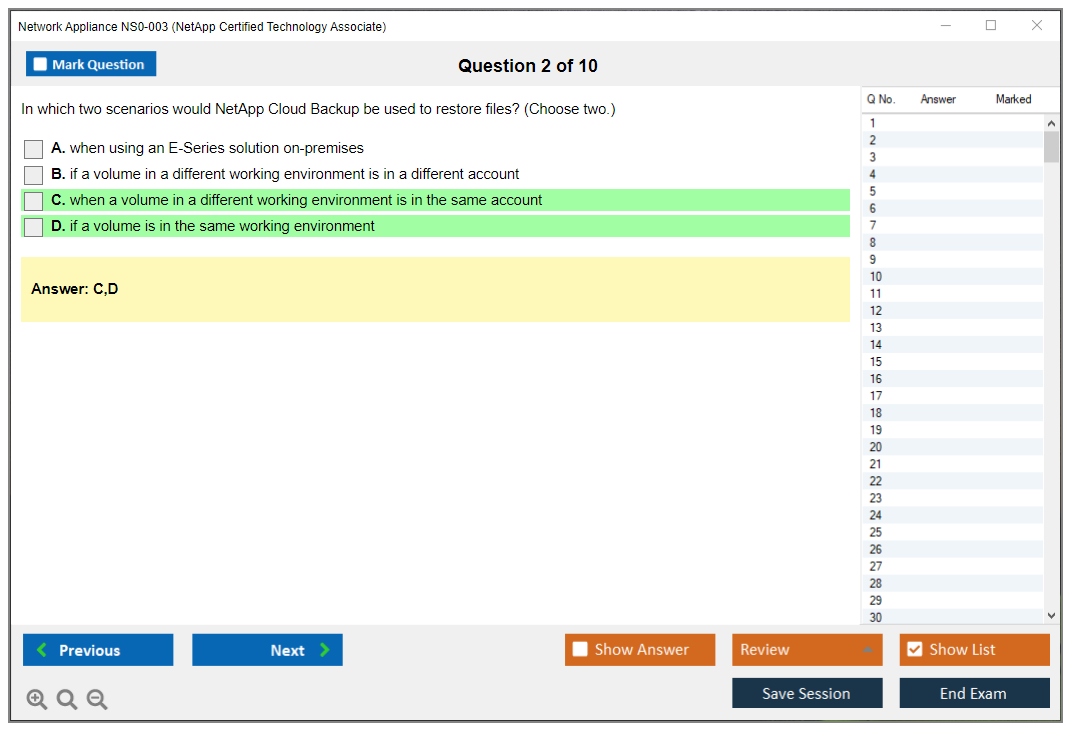Open the Review dropdown menu

tap(806, 650)
